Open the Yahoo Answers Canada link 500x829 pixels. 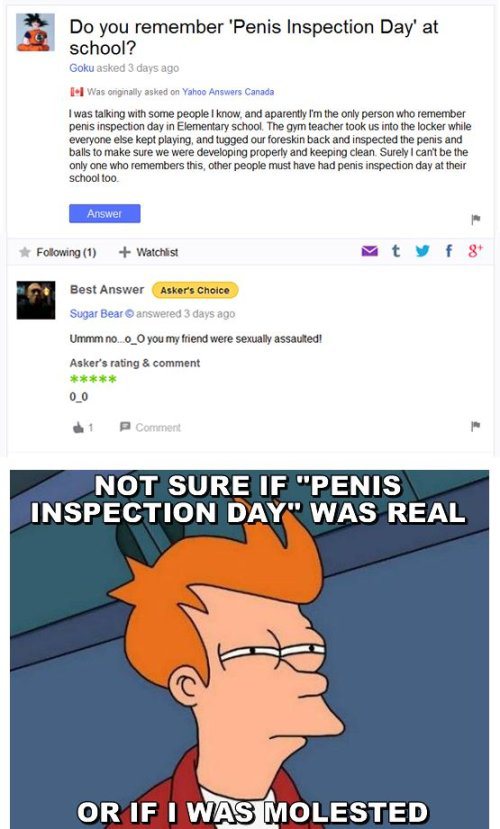[x=228, y=91]
